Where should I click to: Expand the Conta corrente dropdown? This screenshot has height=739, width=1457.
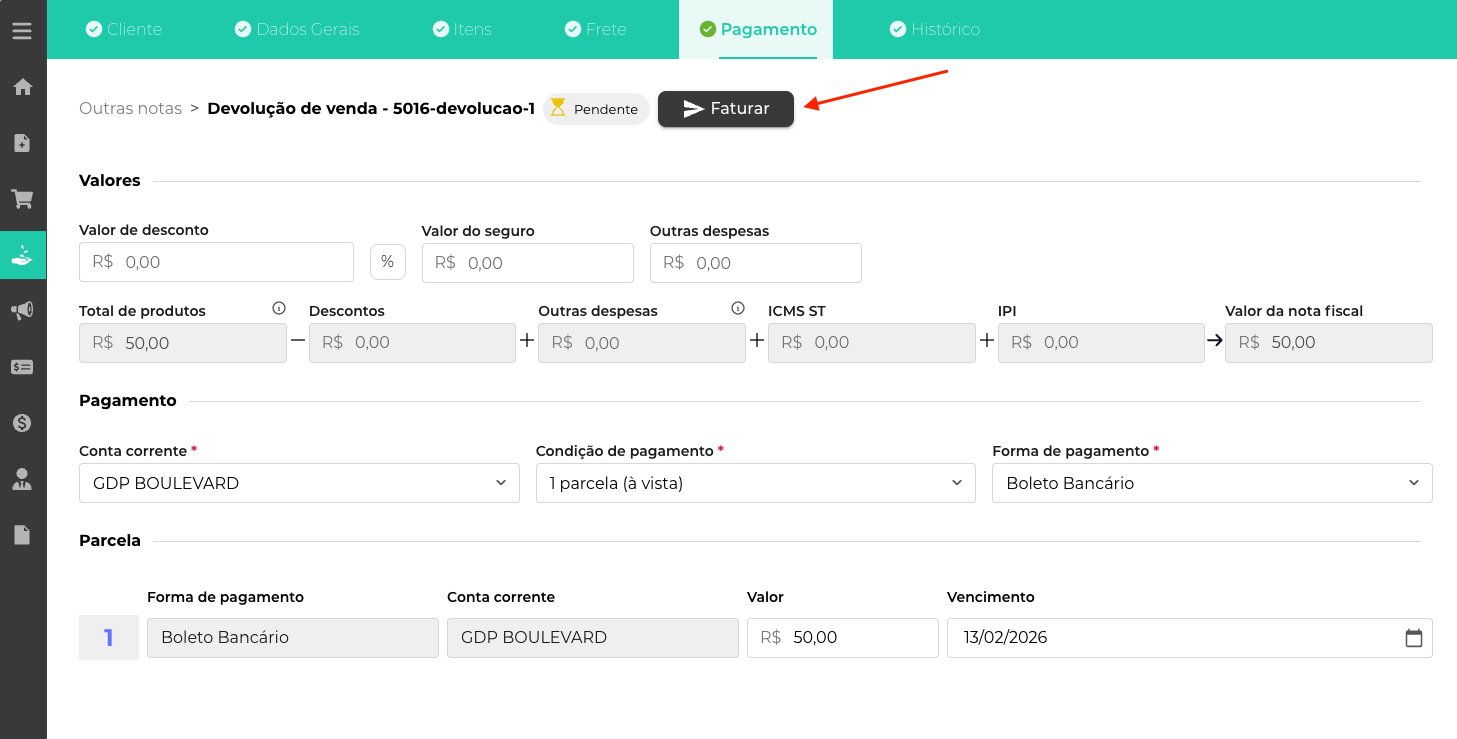click(x=299, y=483)
